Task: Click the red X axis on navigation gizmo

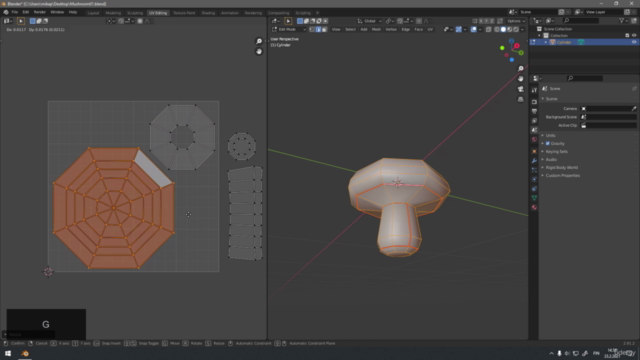Action: [517, 46]
